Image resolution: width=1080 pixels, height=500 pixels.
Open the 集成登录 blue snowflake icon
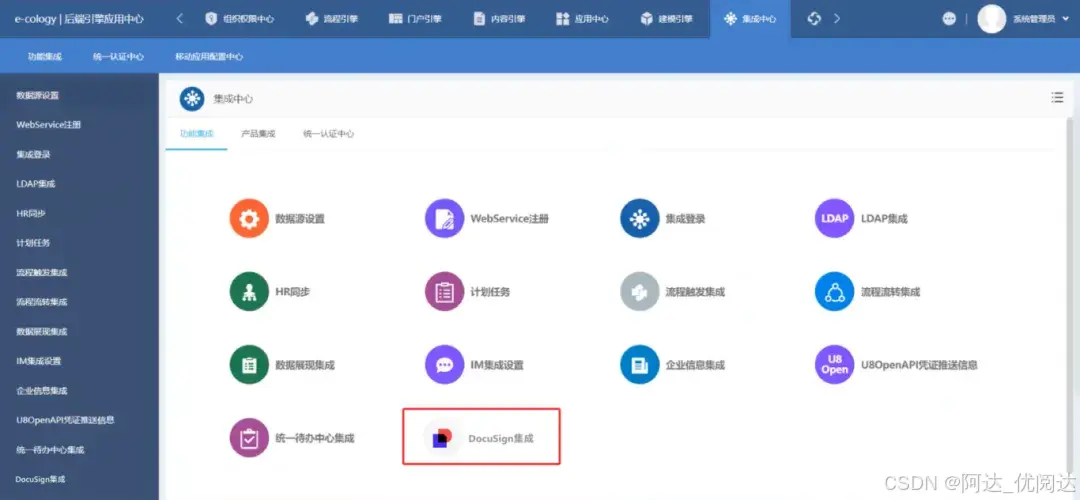coord(640,218)
